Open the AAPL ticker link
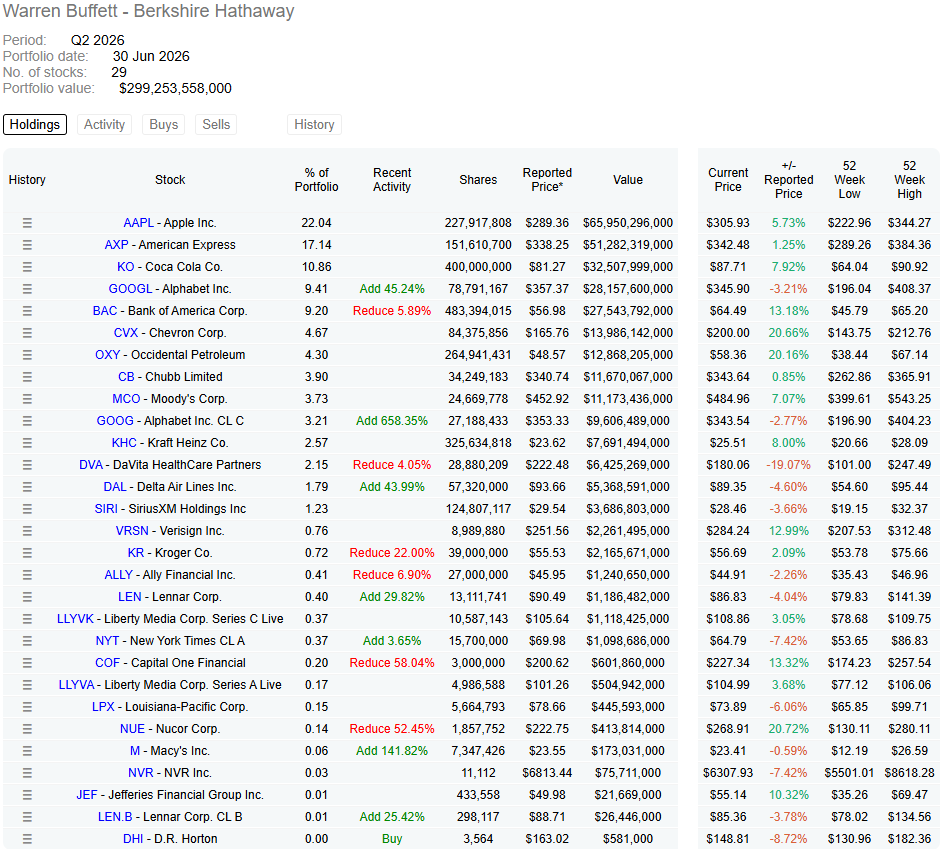941x853 pixels. tap(139, 223)
